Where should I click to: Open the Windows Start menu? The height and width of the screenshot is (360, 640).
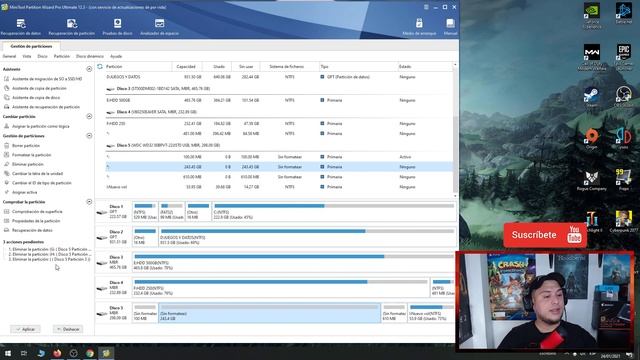(x=7, y=353)
